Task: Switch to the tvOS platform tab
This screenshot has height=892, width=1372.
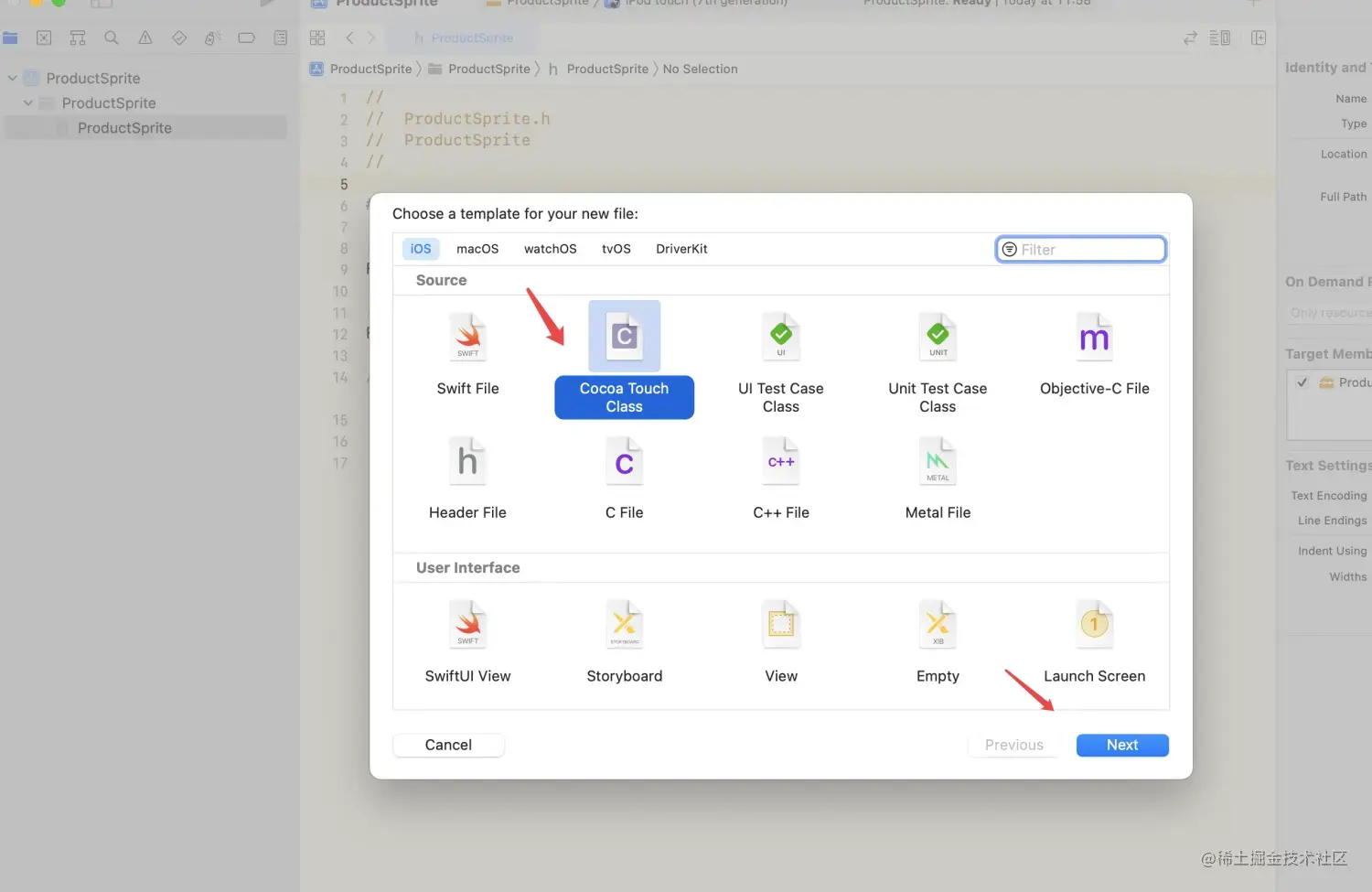Action: pyautogui.click(x=616, y=249)
